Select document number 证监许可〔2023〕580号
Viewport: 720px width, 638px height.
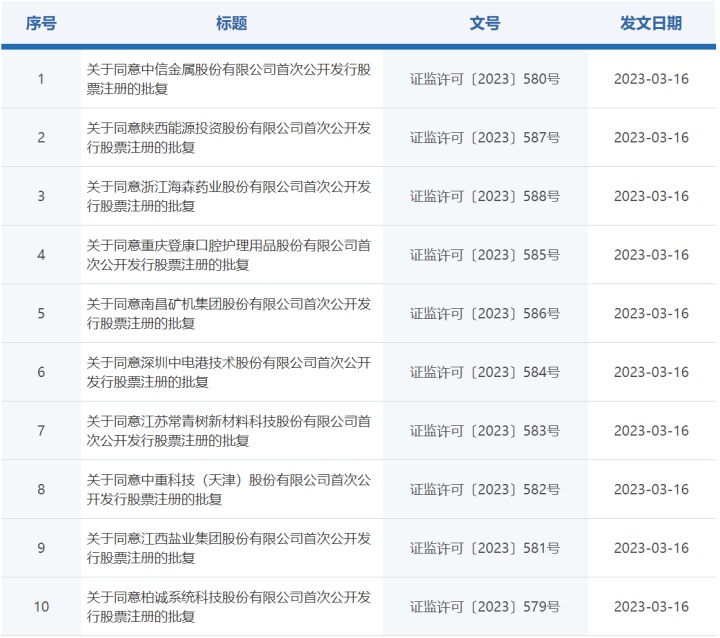[x=484, y=79]
